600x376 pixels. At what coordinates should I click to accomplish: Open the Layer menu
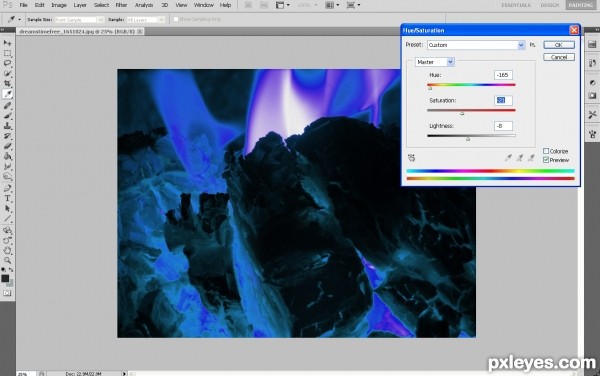click(80, 5)
